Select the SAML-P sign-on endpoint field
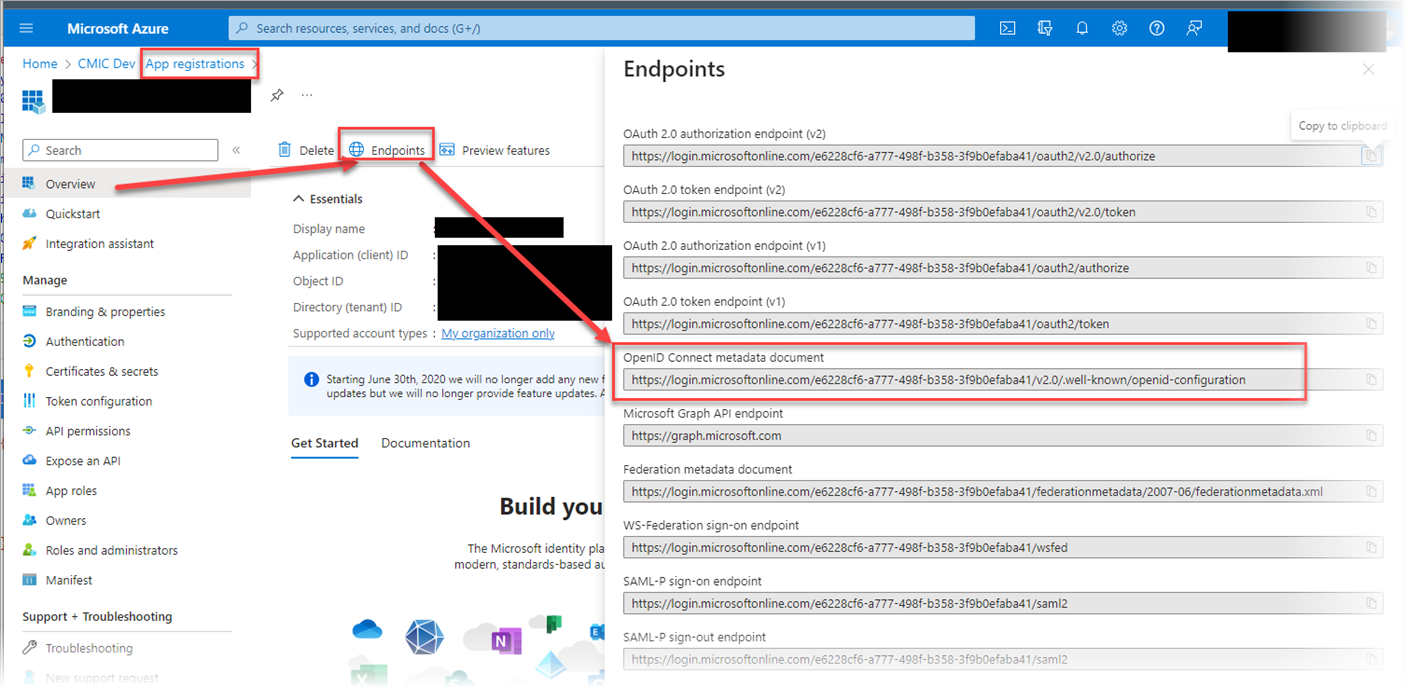The height and width of the screenshot is (688, 1408). tap(1003, 604)
